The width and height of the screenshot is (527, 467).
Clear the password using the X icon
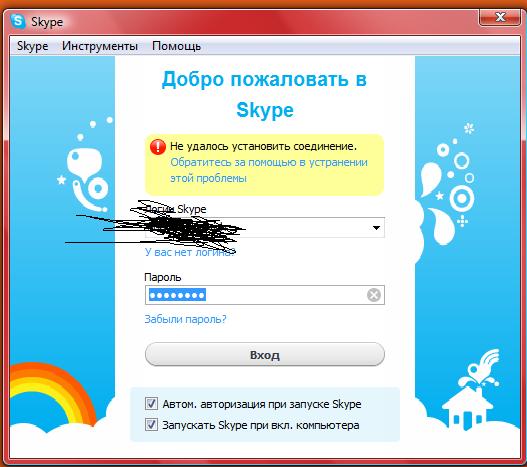point(373,295)
